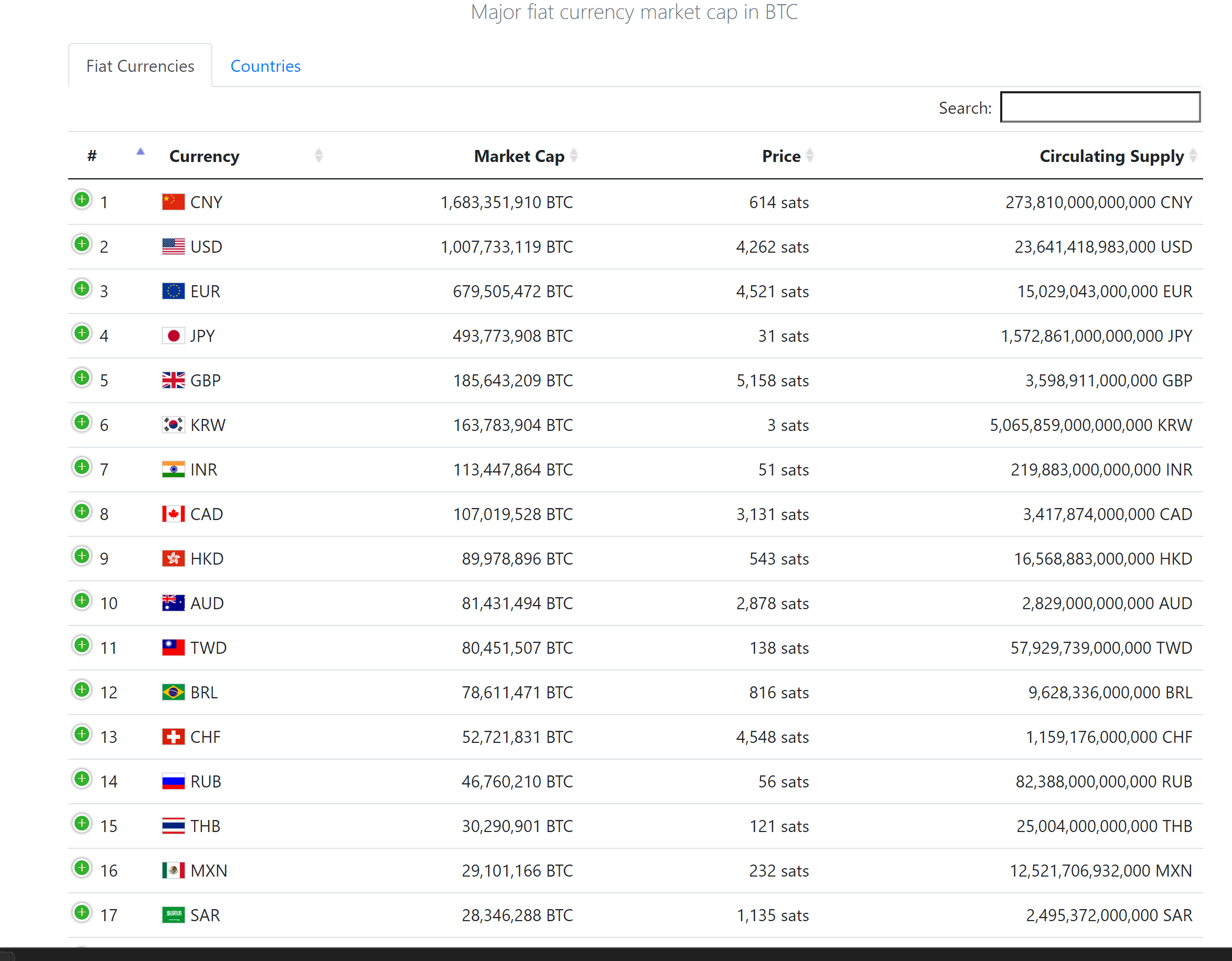
Task: Toggle ranking sort on # column
Action: tap(92, 156)
